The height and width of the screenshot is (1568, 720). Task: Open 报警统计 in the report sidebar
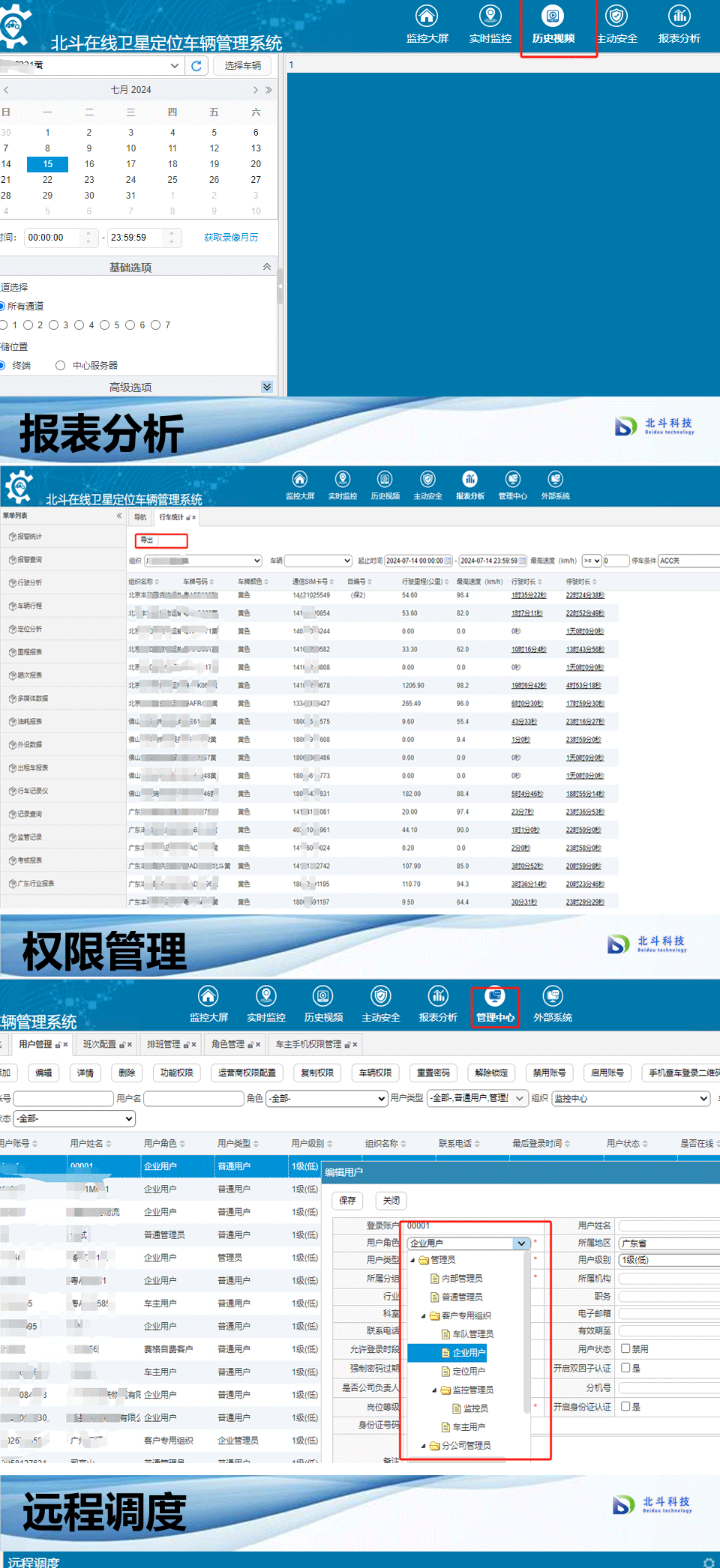30,537
